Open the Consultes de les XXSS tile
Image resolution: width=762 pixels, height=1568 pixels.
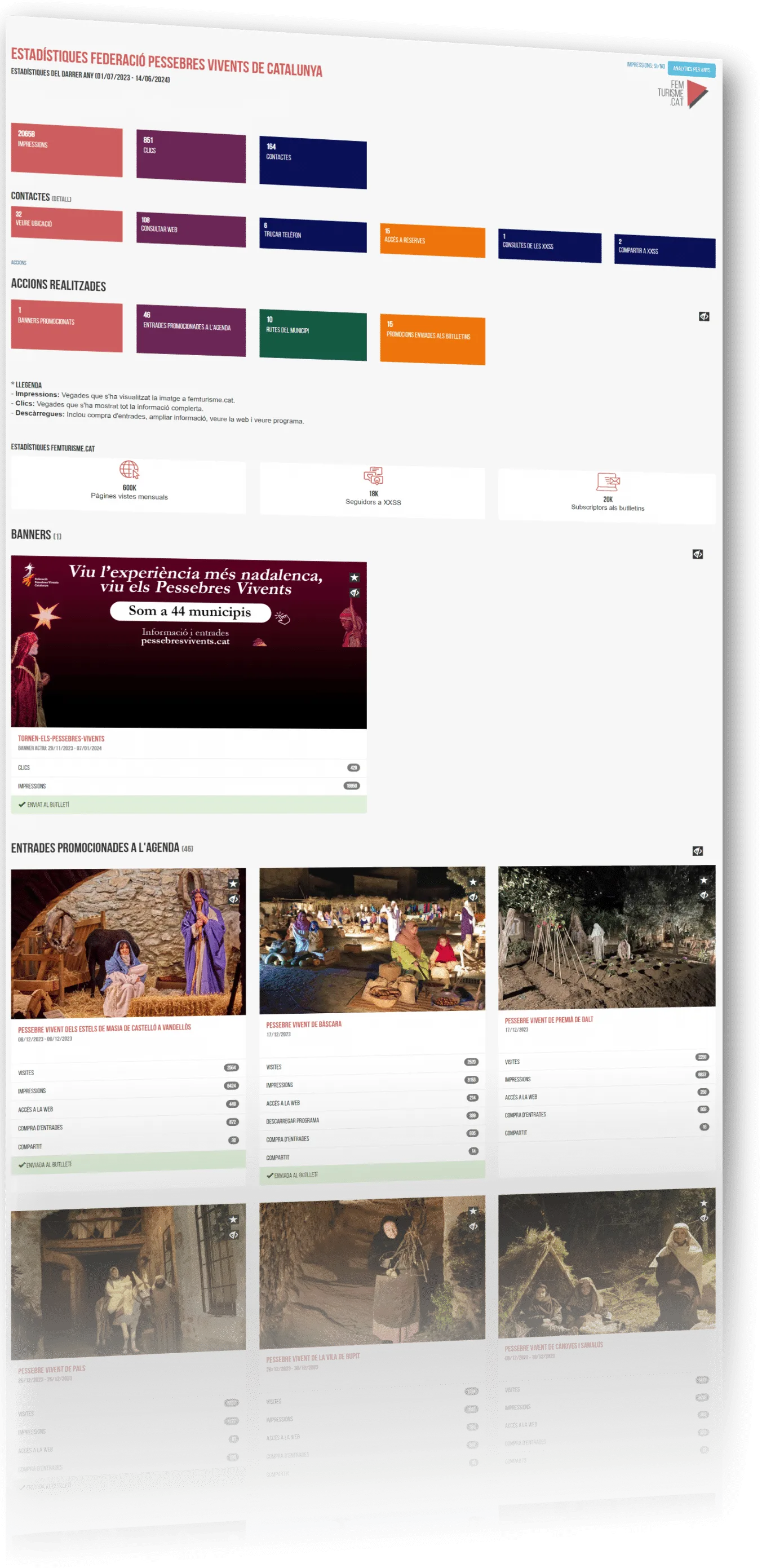[550, 245]
